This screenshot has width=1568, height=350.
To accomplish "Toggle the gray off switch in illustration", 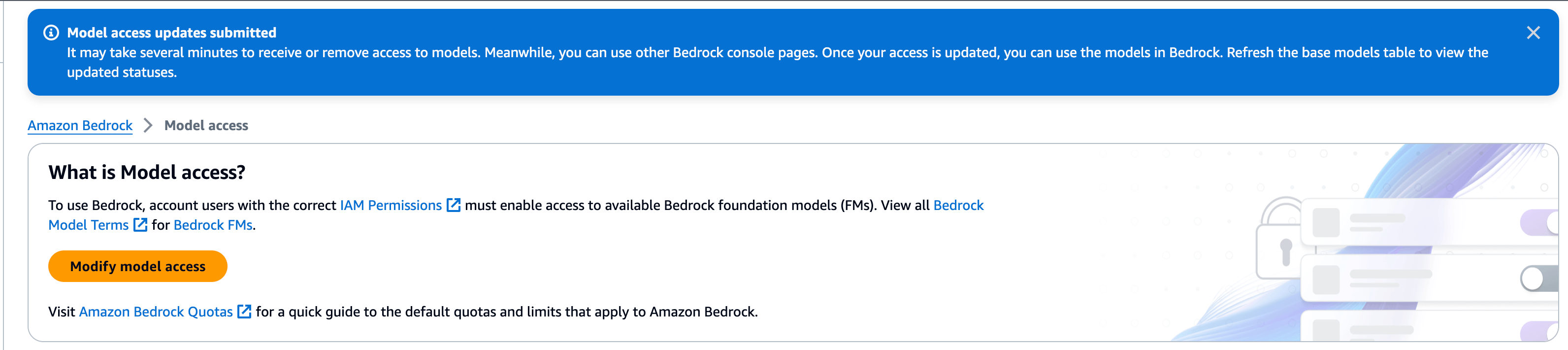I will click(1538, 279).
